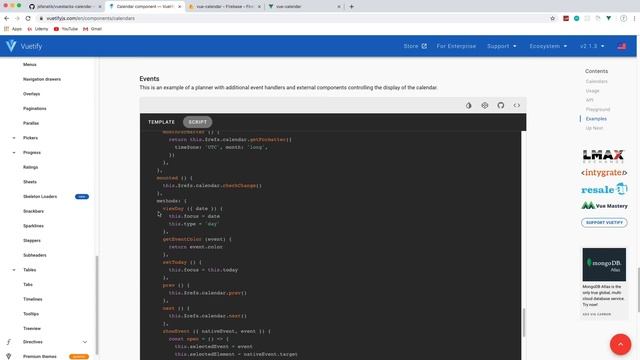Go to Up Next in Contents
The width and height of the screenshot is (640, 360).
pyautogui.click(x=594, y=128)
